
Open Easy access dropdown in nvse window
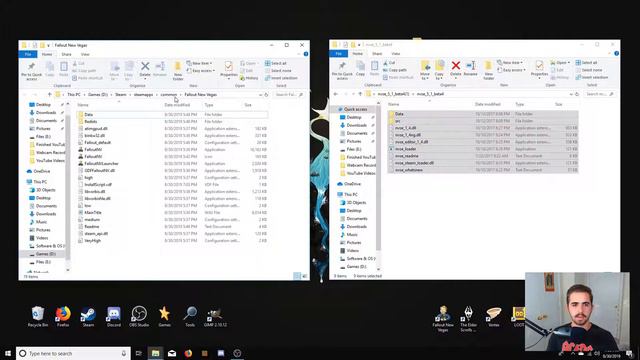pyautogui.click(x=511, y=70)
